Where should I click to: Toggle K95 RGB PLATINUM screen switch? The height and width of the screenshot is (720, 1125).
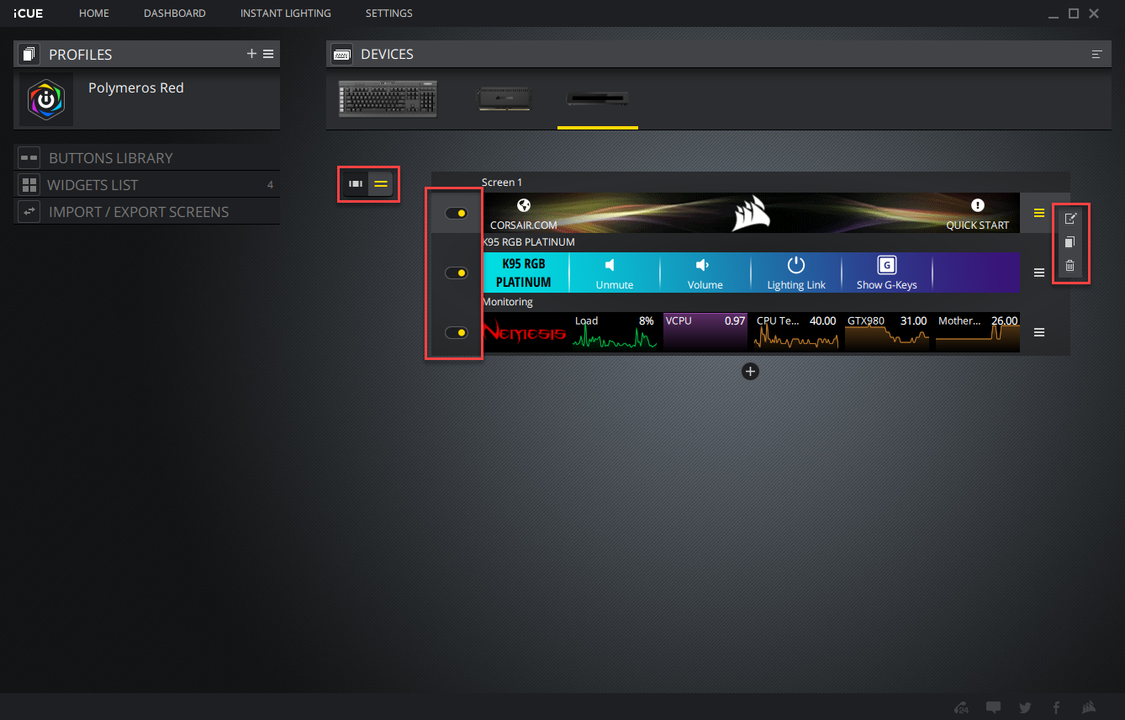[x=456, y=273]
